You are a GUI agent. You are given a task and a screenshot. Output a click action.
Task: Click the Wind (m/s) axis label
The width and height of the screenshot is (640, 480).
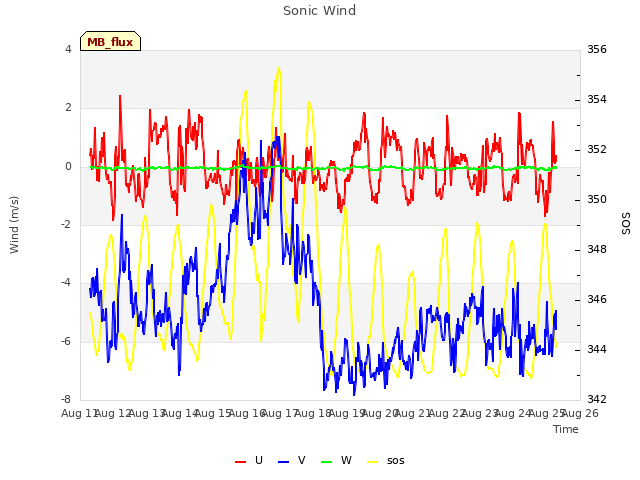pos(14,225)
